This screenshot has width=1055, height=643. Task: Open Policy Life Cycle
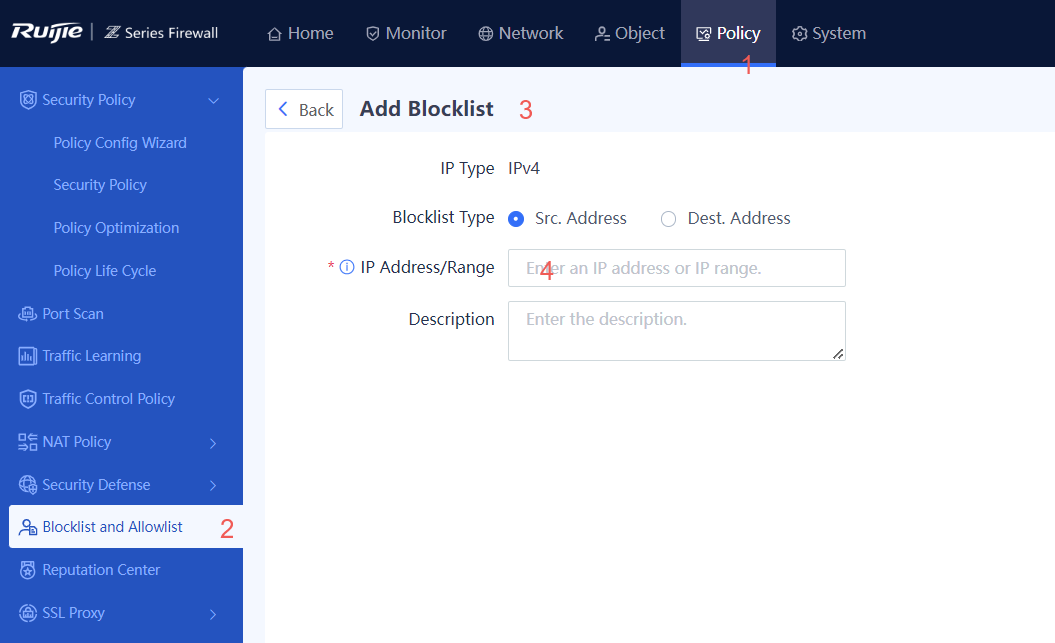click(104, 270)
